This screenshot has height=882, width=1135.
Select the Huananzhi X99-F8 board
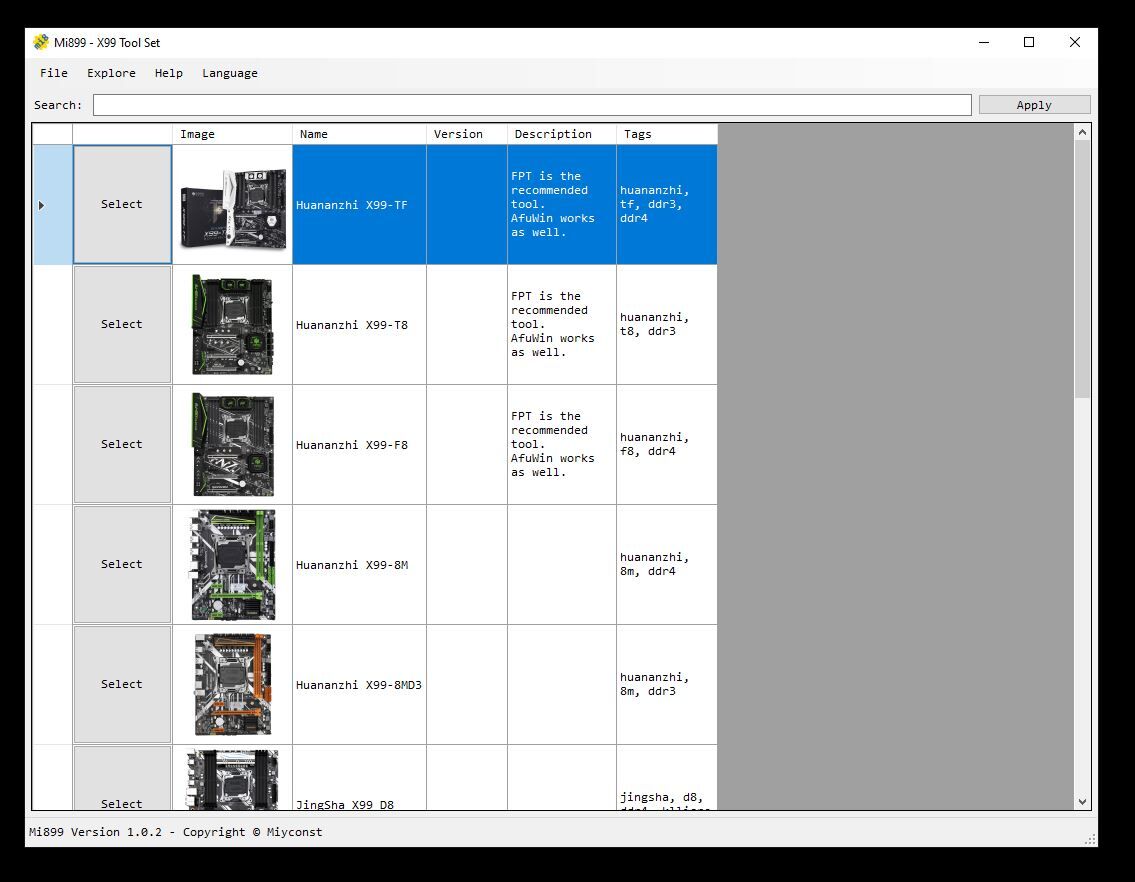[122, 445]
